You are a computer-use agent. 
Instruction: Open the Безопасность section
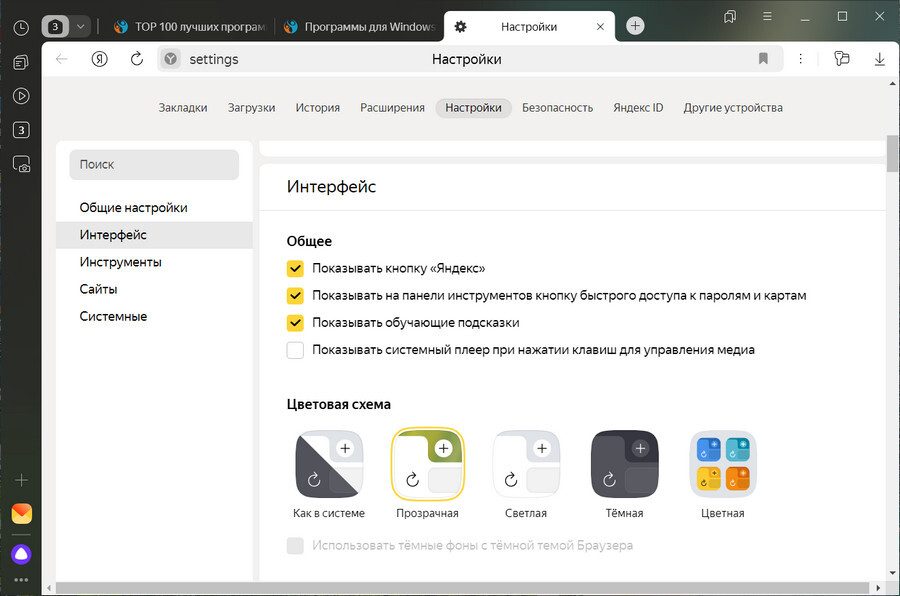(x=557, y=108)
